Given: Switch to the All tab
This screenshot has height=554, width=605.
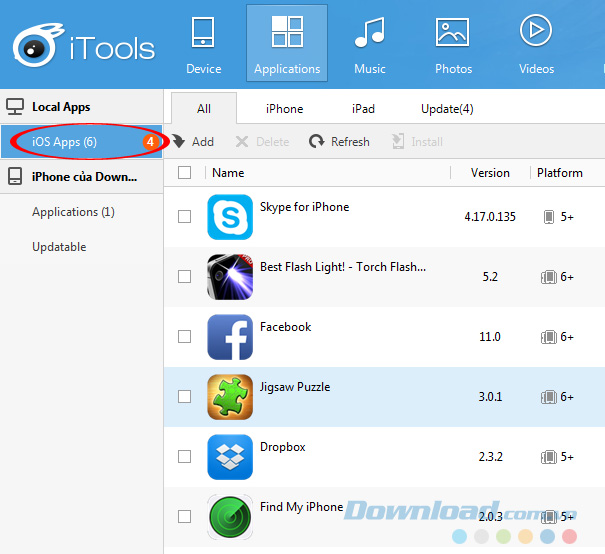Looking at the screenshot, I should point(204,108).
